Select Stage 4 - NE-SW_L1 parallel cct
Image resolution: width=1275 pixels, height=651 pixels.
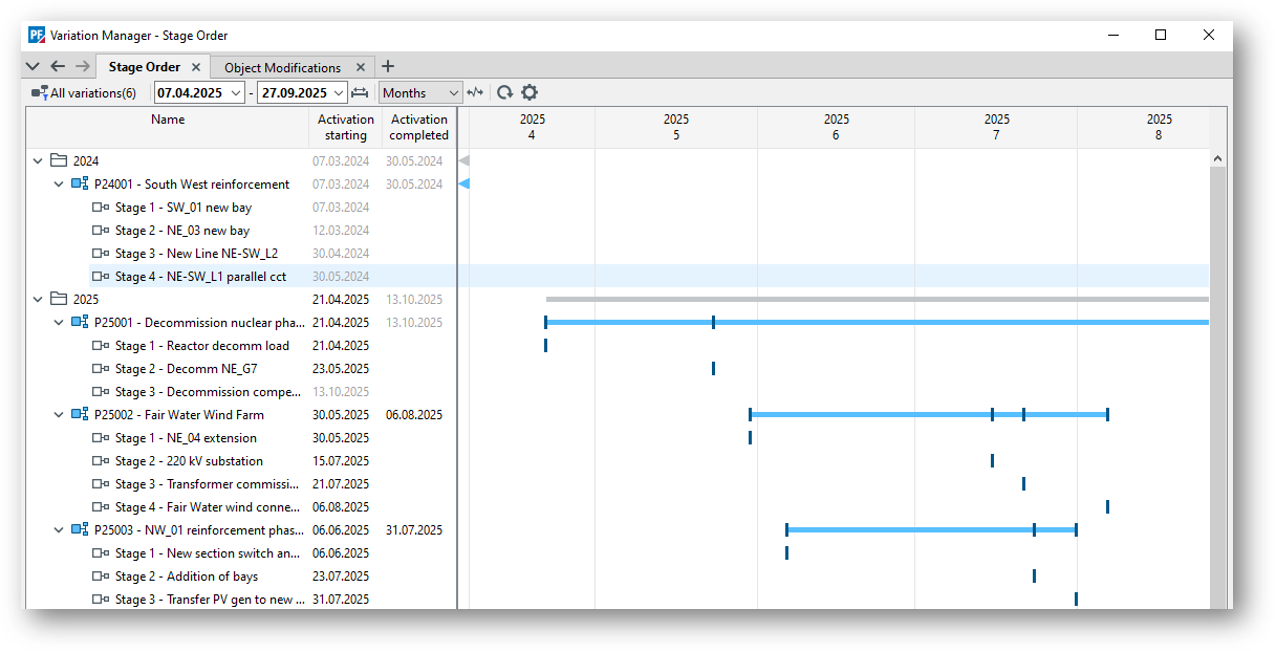[200, 277]
